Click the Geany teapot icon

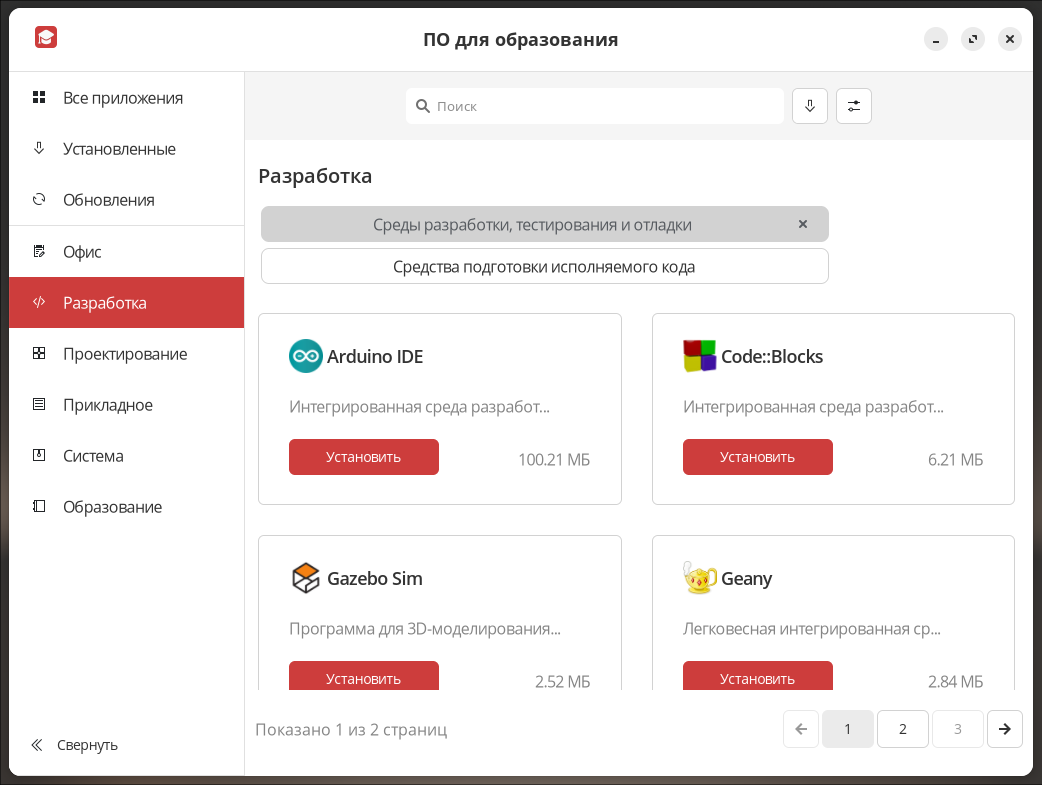point(699,578)
